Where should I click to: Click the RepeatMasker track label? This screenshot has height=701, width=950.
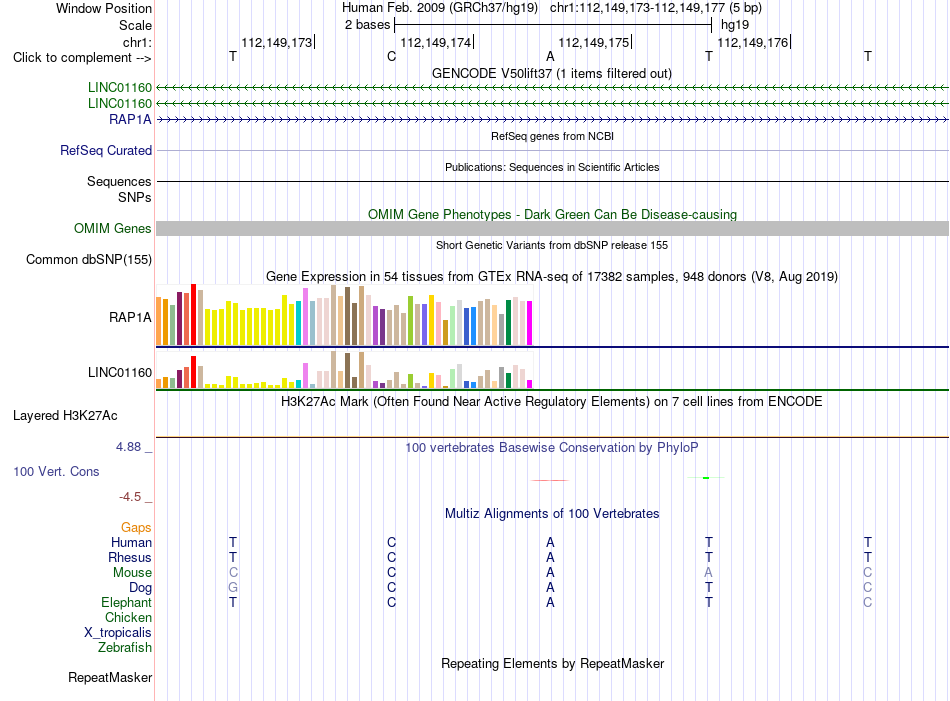click(x=110, y=677)
